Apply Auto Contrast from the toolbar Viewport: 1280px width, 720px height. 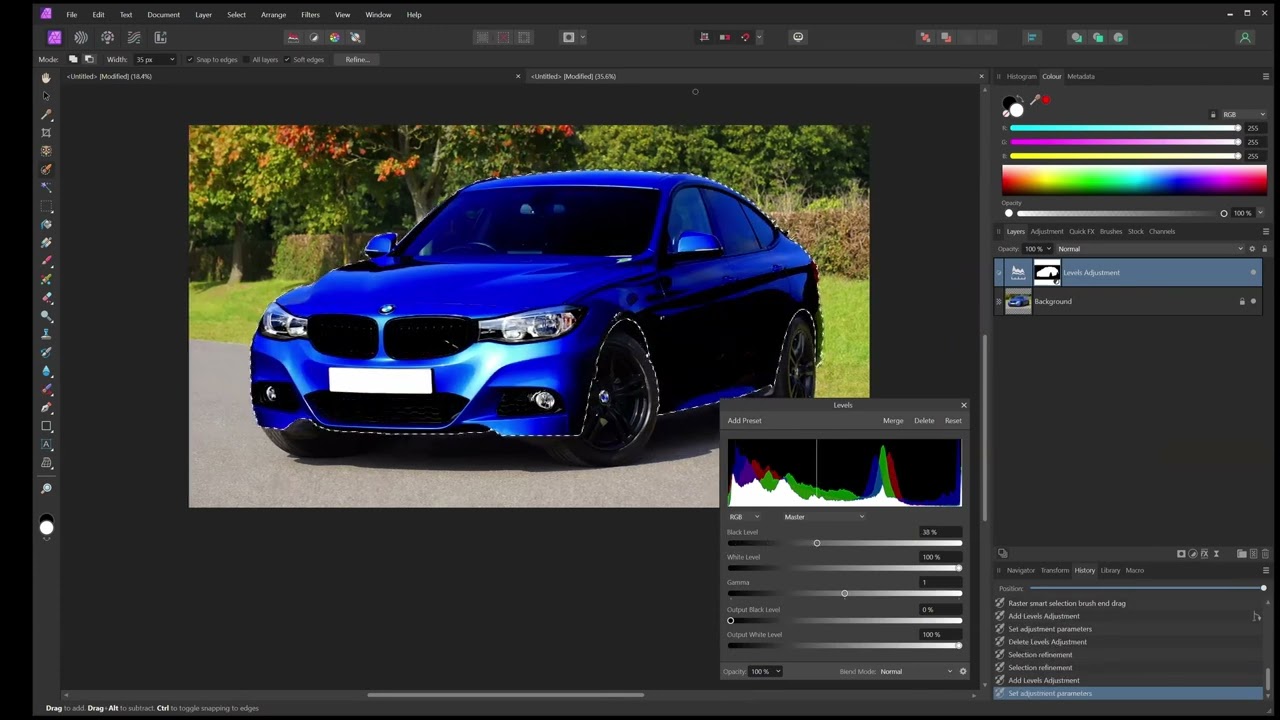point(314,37)
